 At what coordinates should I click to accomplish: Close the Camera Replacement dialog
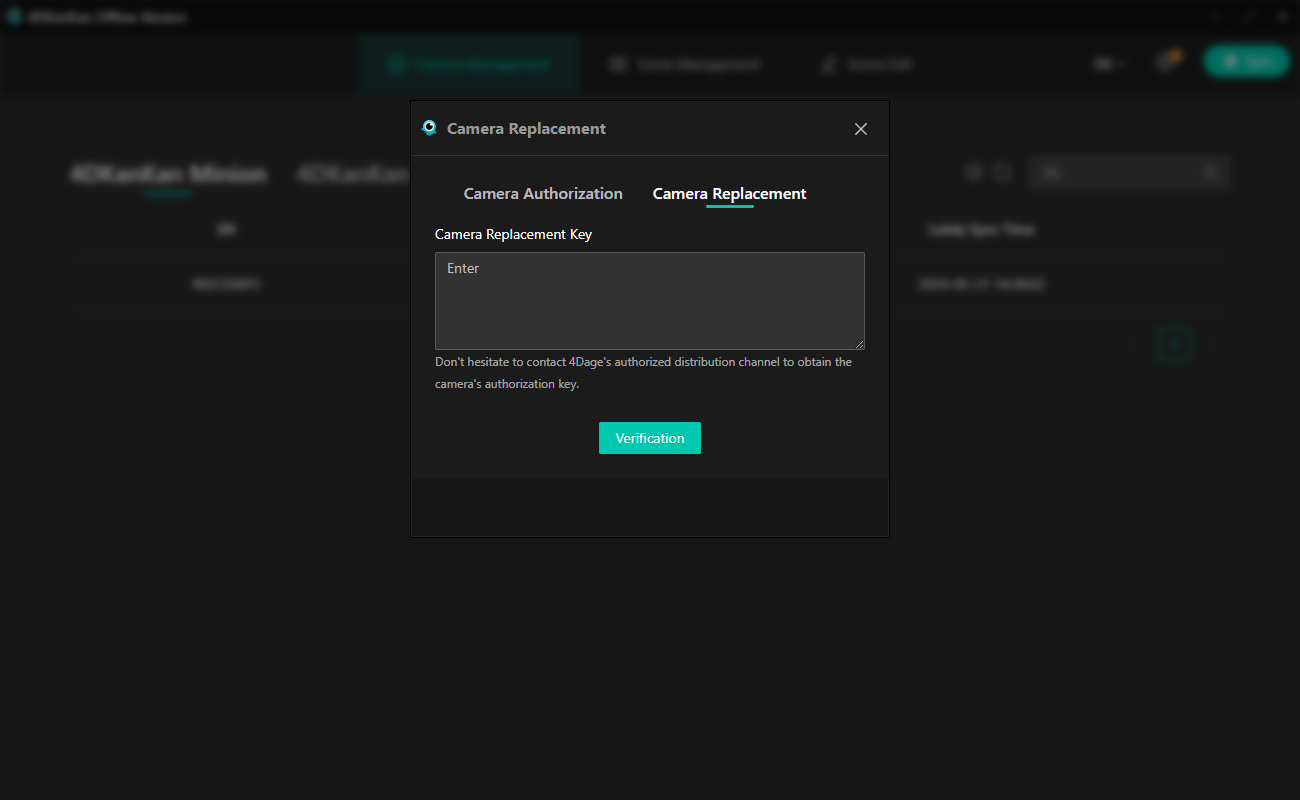point(860,129)
